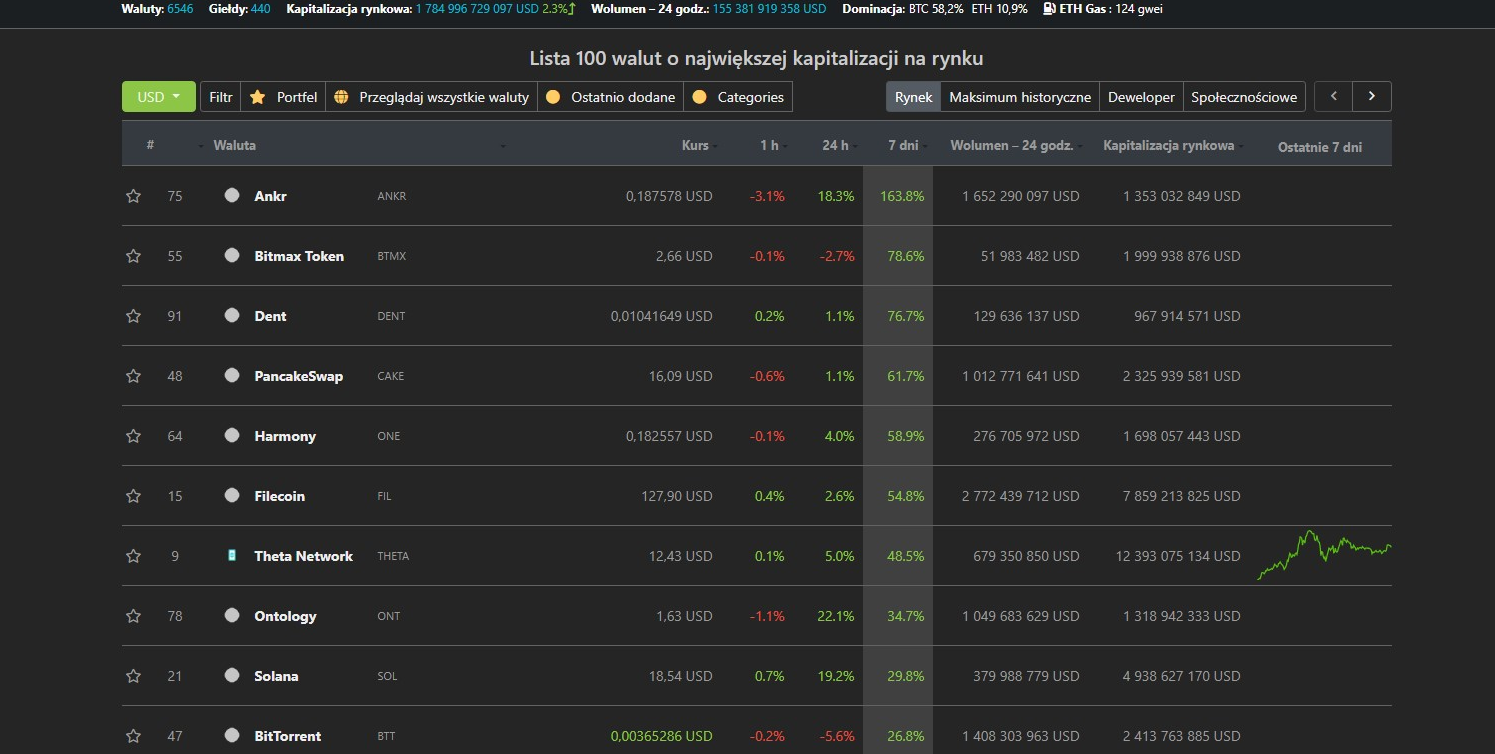
Task: Click Przeglądaj wszystkie waluty button
Action: click(x=431, y=97)
